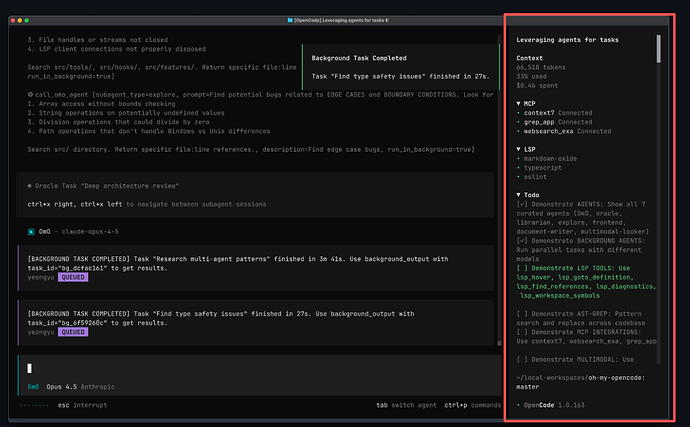Click the green maximize window button
This screenshot has height=427, width=690.
click(27, 20)
